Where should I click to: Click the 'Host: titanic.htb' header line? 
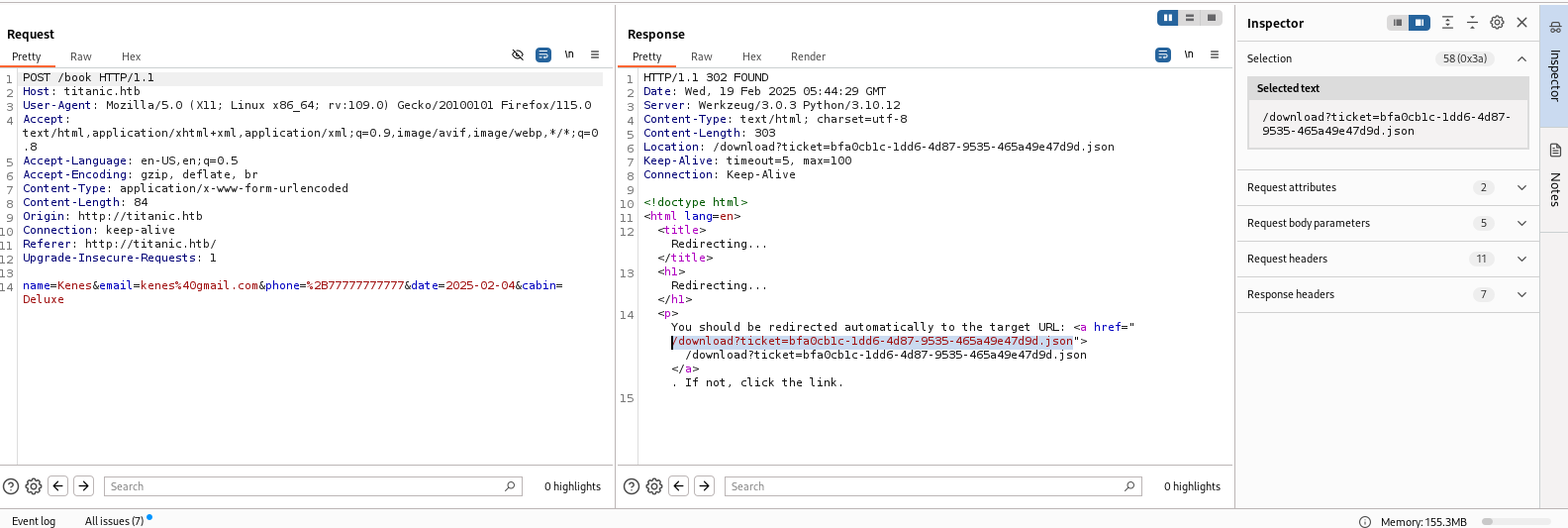click(81, 91)
